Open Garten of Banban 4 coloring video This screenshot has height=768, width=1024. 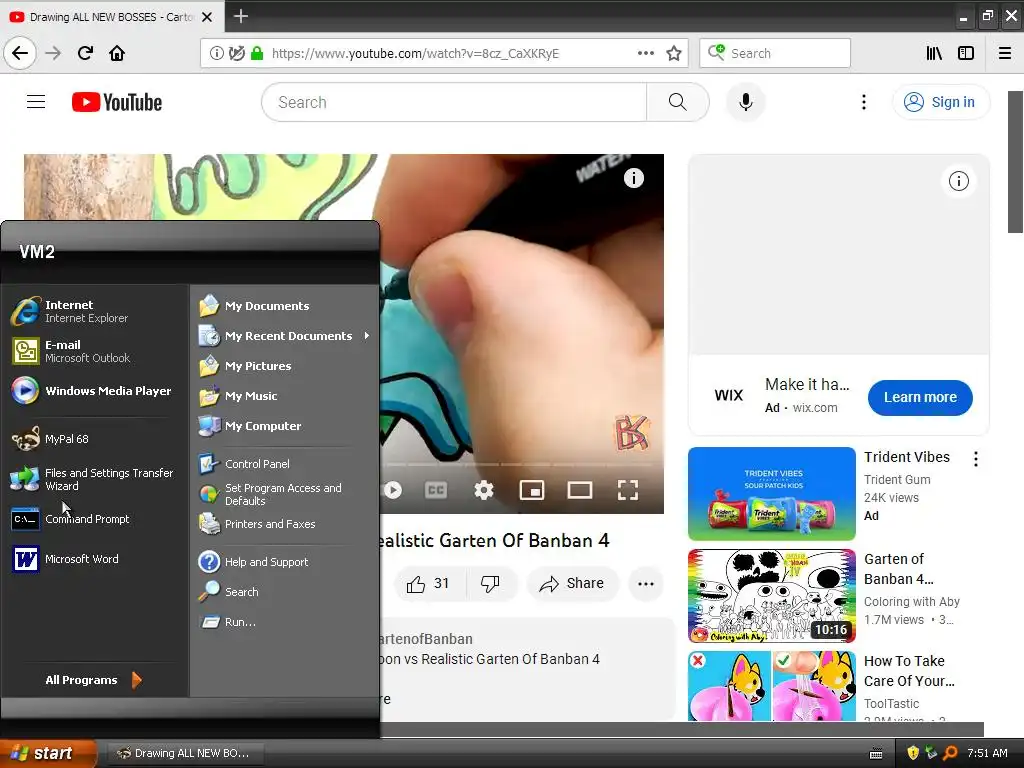772,596
